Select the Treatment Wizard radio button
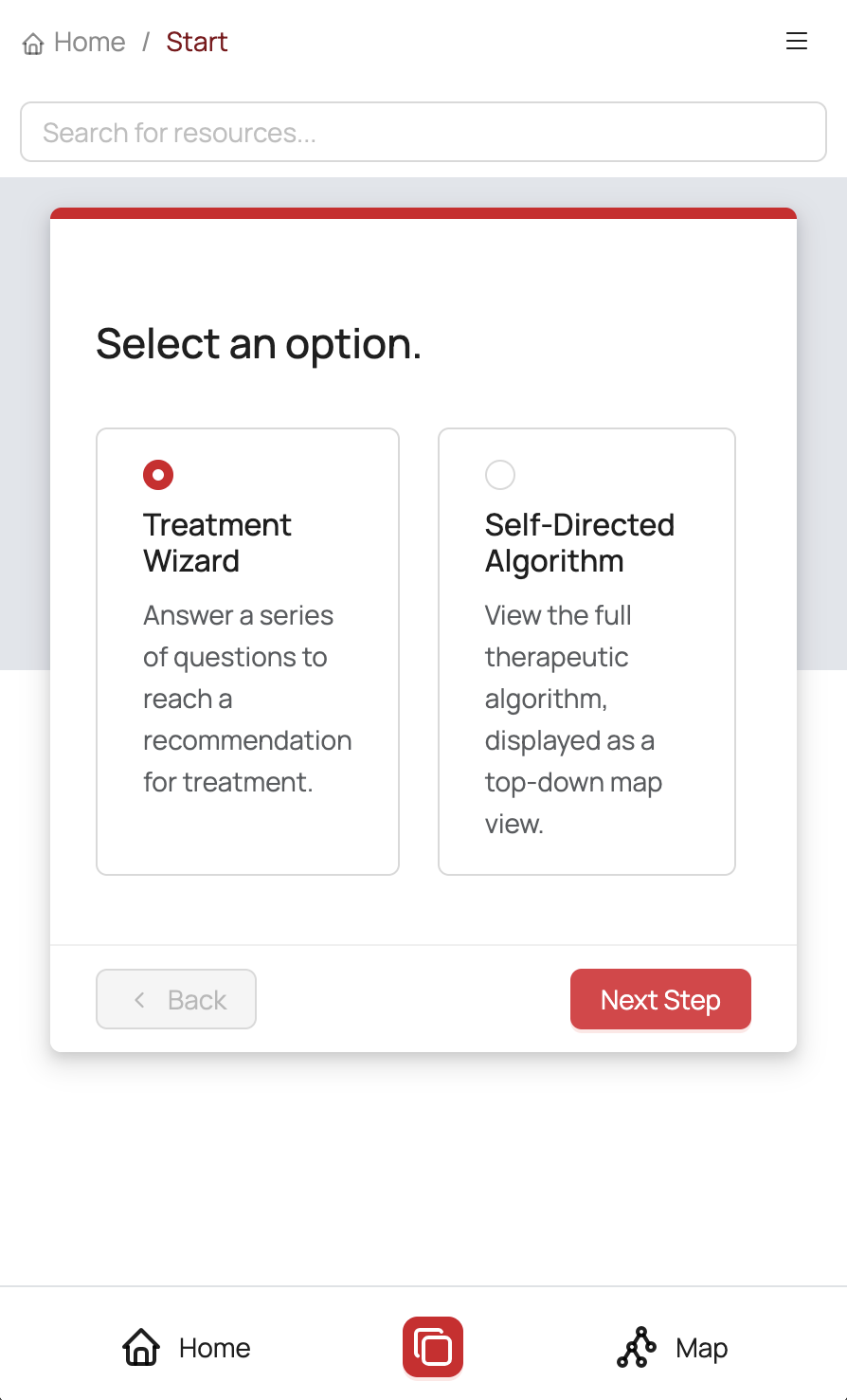 pyautogui.click(x=158, y=475)
